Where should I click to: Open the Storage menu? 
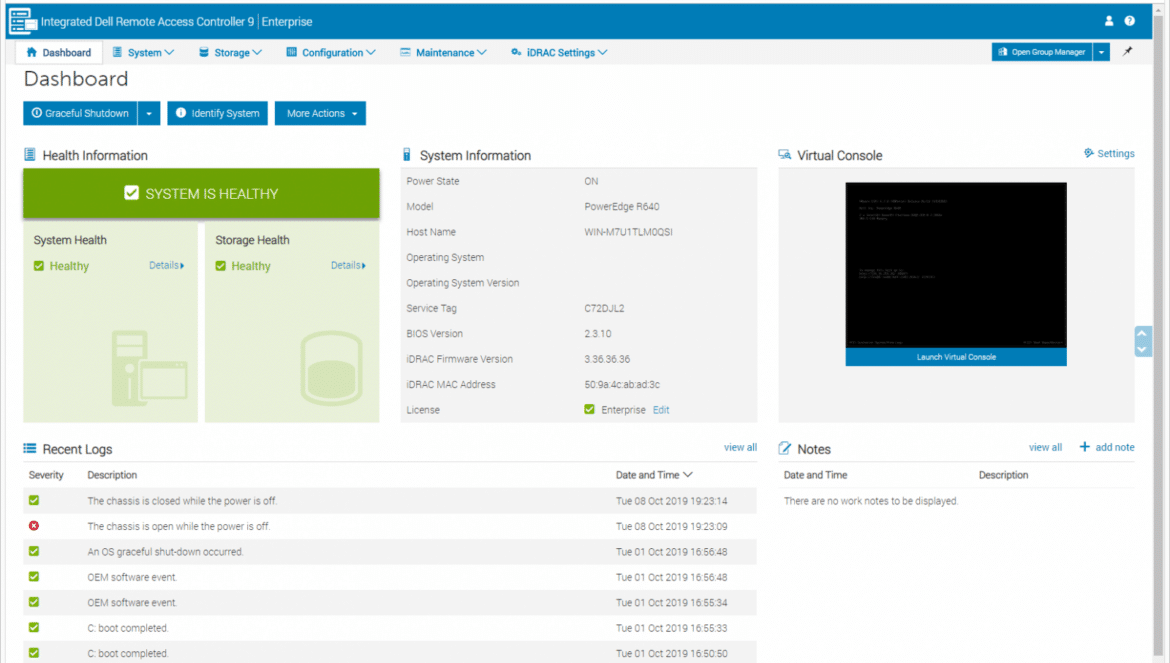(231, 52)
